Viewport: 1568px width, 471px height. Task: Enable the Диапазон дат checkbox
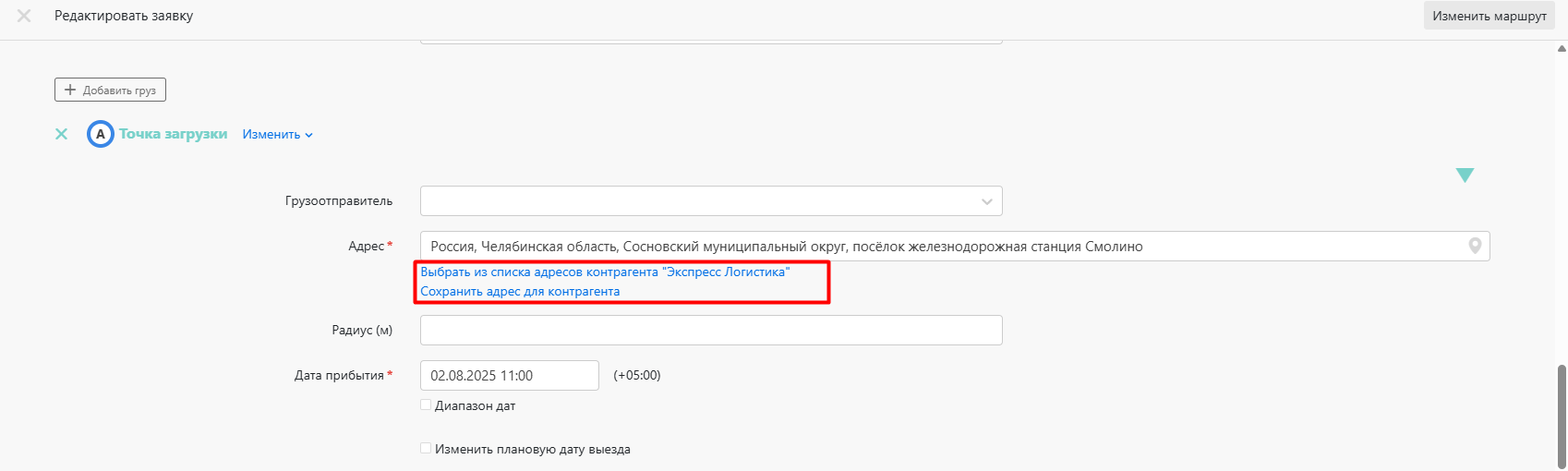point(426,405)
